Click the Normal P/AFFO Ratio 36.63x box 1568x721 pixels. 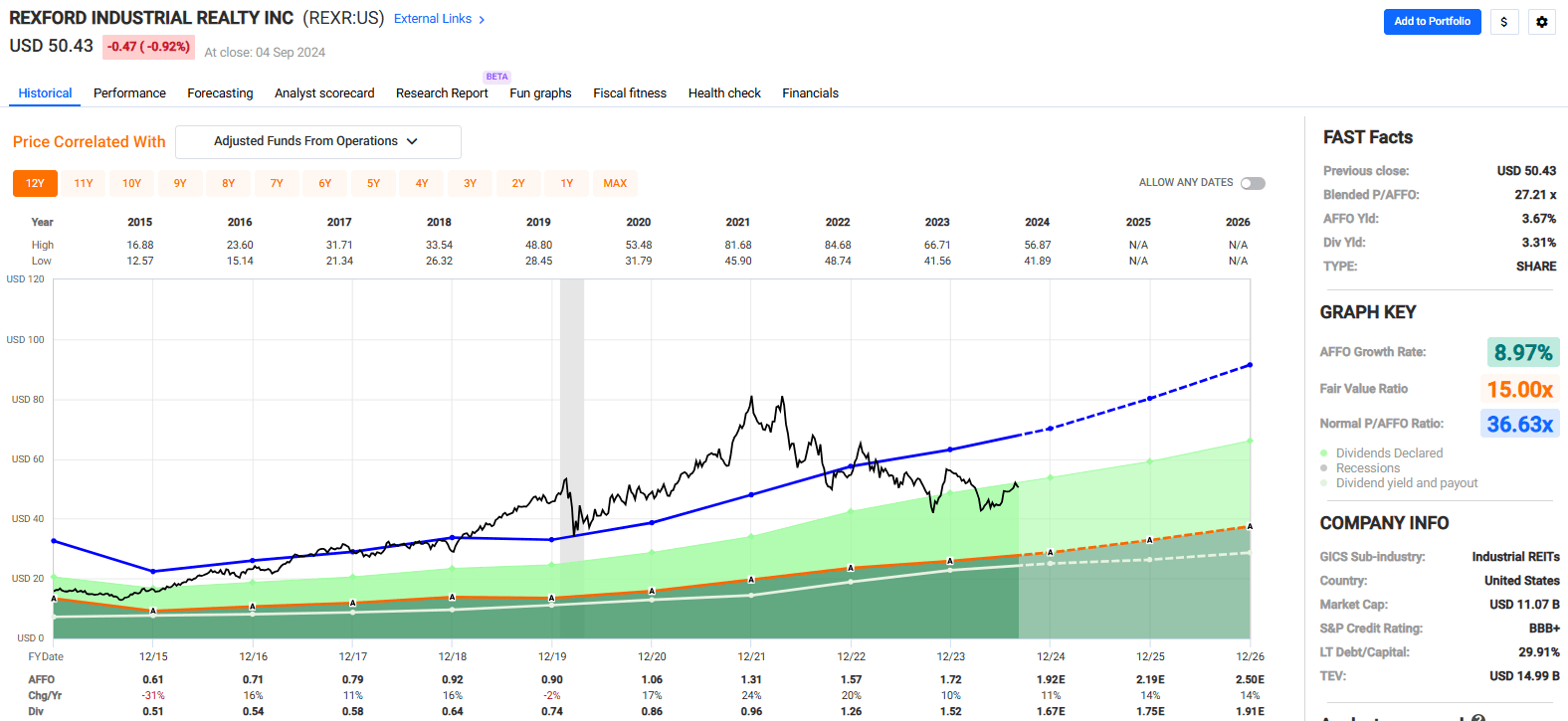point(1520,425)
